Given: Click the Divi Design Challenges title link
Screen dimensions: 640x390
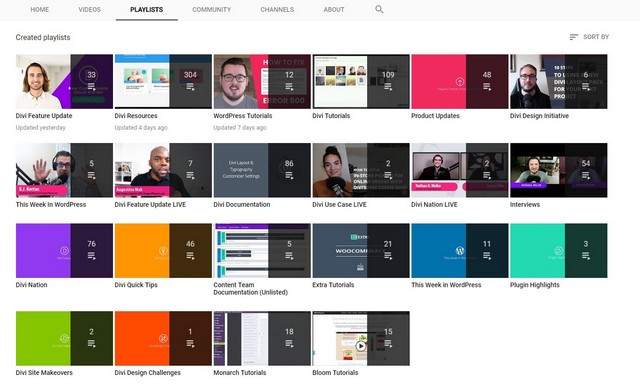Looking at the screenshot, I should pos(147,372).
